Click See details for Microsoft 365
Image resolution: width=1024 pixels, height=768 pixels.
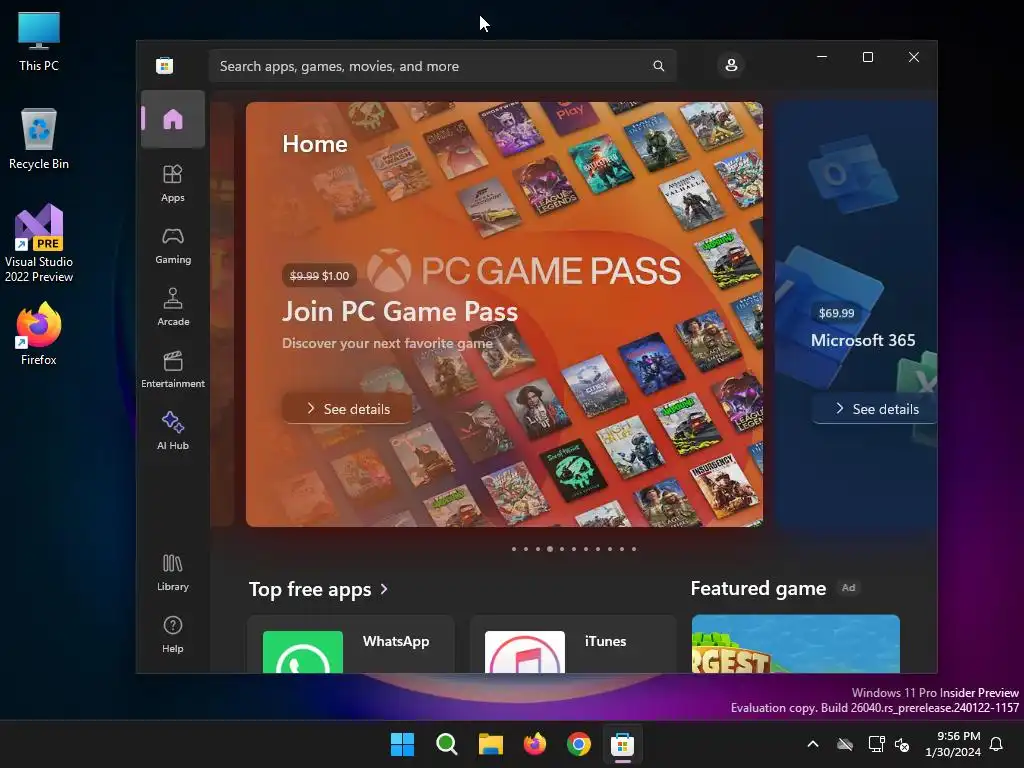coord(876,409)
